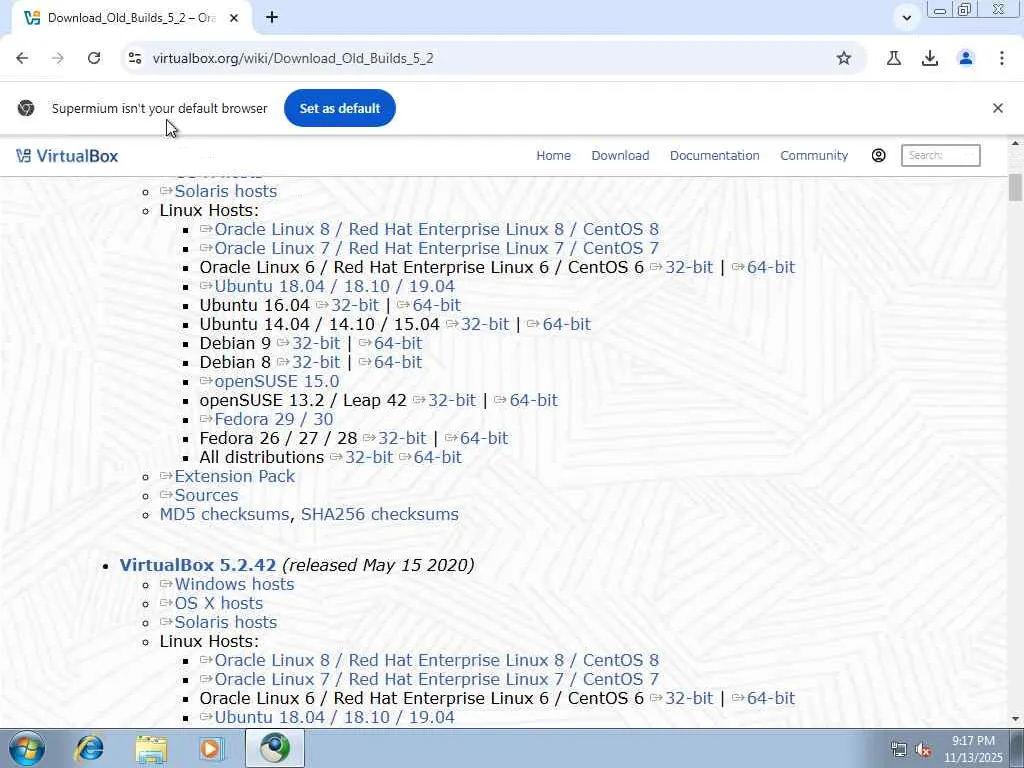The image size is (1024, 768).
Task: Reload the page with the refresh icon
Action: coord(94,58)
